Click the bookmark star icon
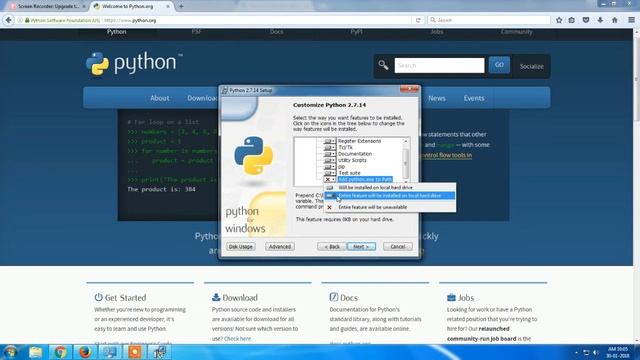 559,20
